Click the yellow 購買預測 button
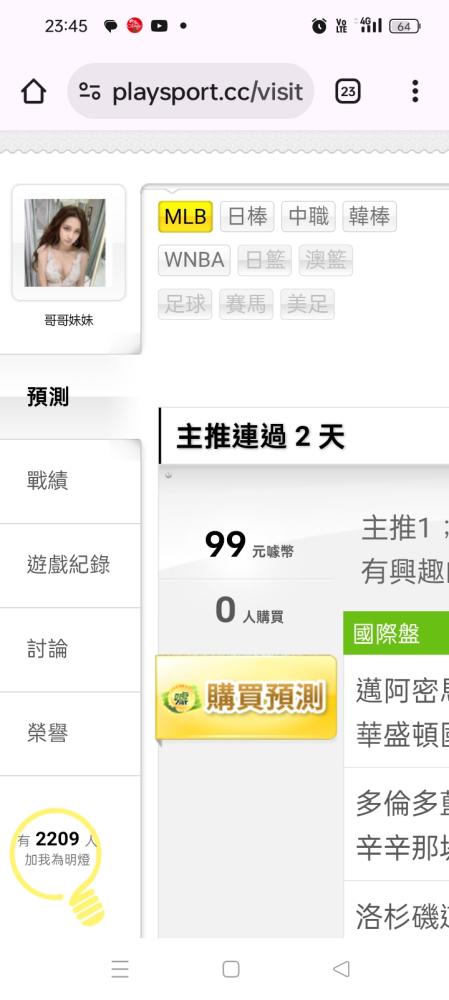Image resolution: width=449 pixels, height=1000 pixels. pos(246,698)
